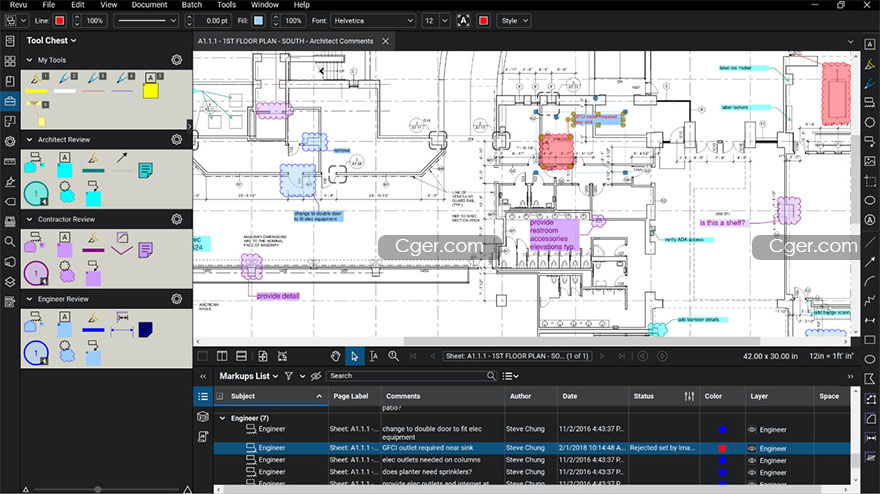
Task: Open the File menu
Action: point(49,4)
